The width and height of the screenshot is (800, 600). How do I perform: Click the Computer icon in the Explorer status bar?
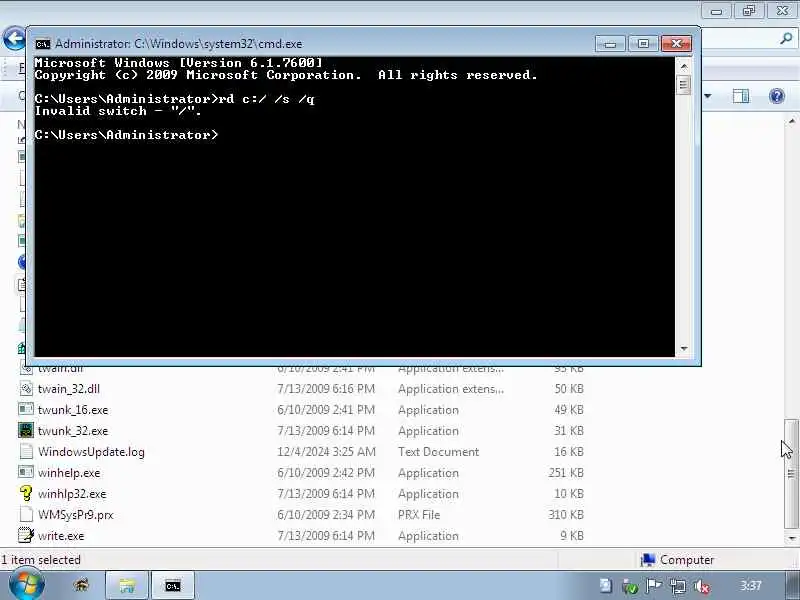pyautogui.click(x=648, y=560)
